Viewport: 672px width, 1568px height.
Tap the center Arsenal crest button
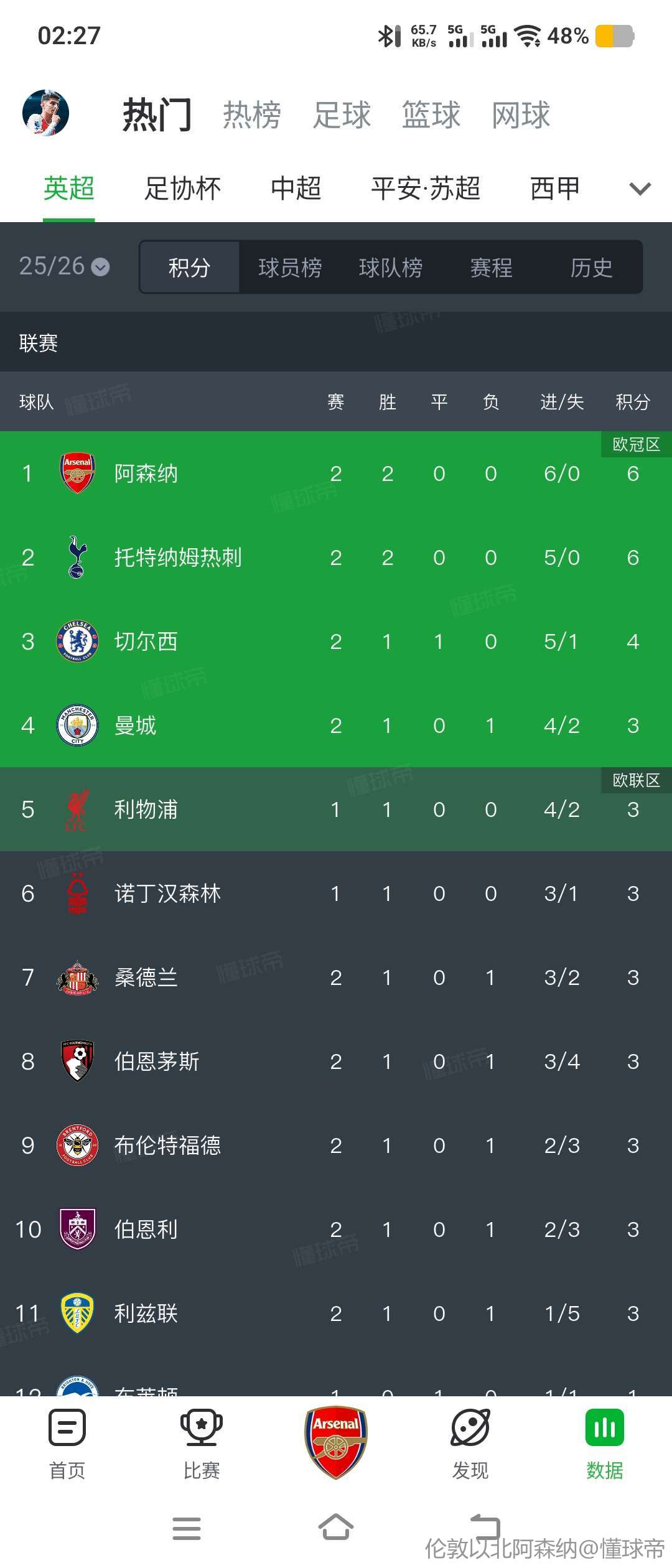(x=336, y=1442)
